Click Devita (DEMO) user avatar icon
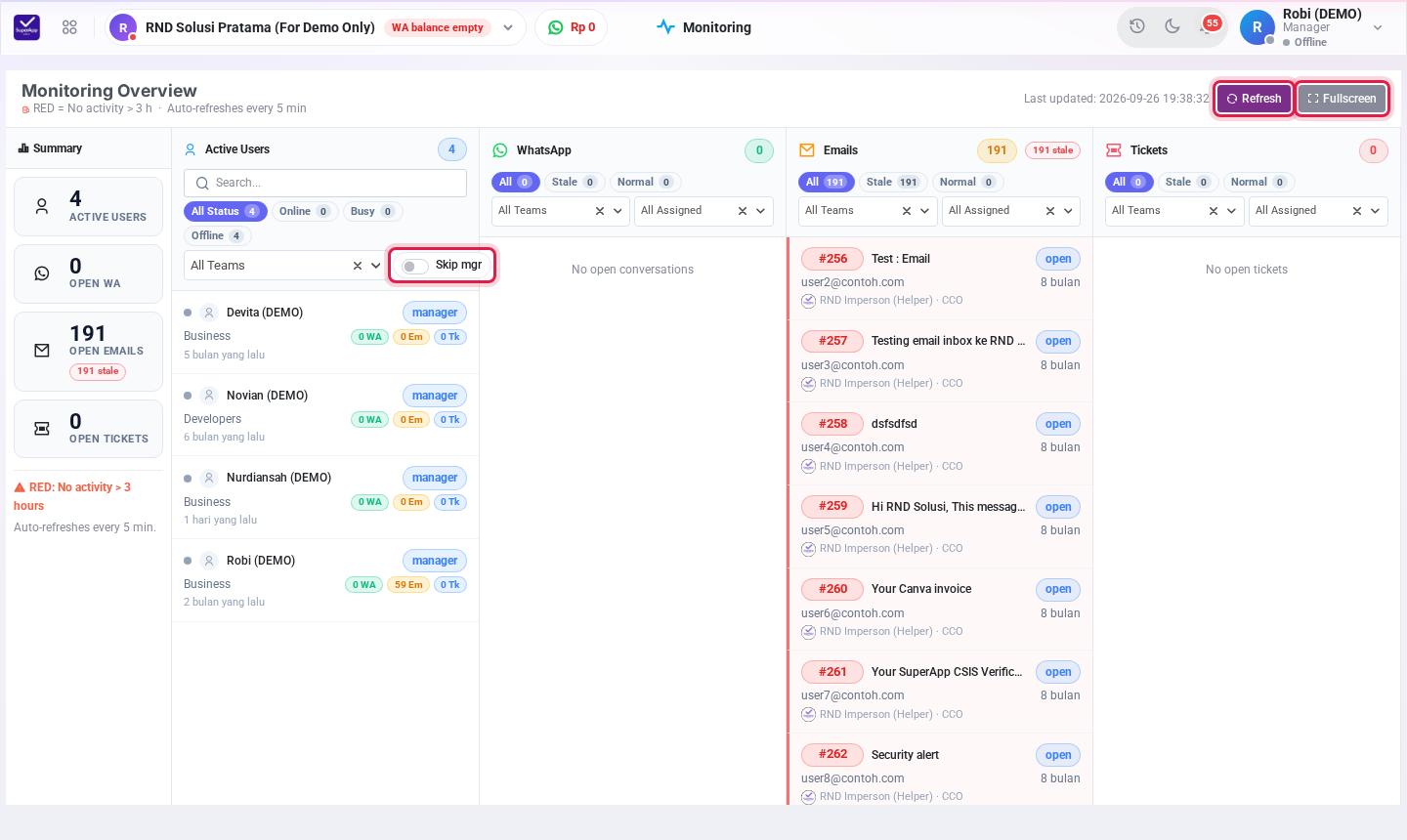Viewport: 1407px width, 840px height. pos(209,313)
